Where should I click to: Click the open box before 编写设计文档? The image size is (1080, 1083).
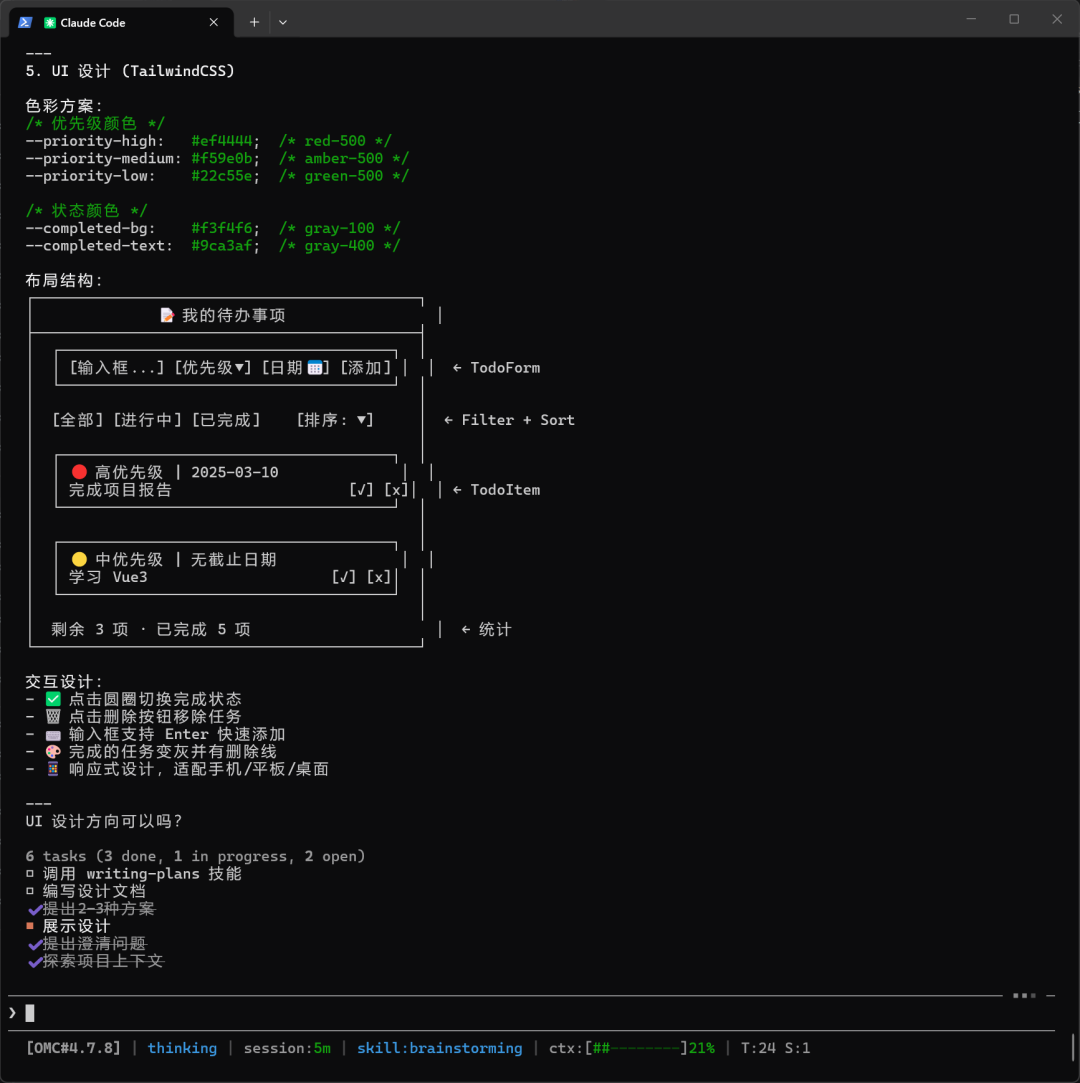tap(30, 891)
